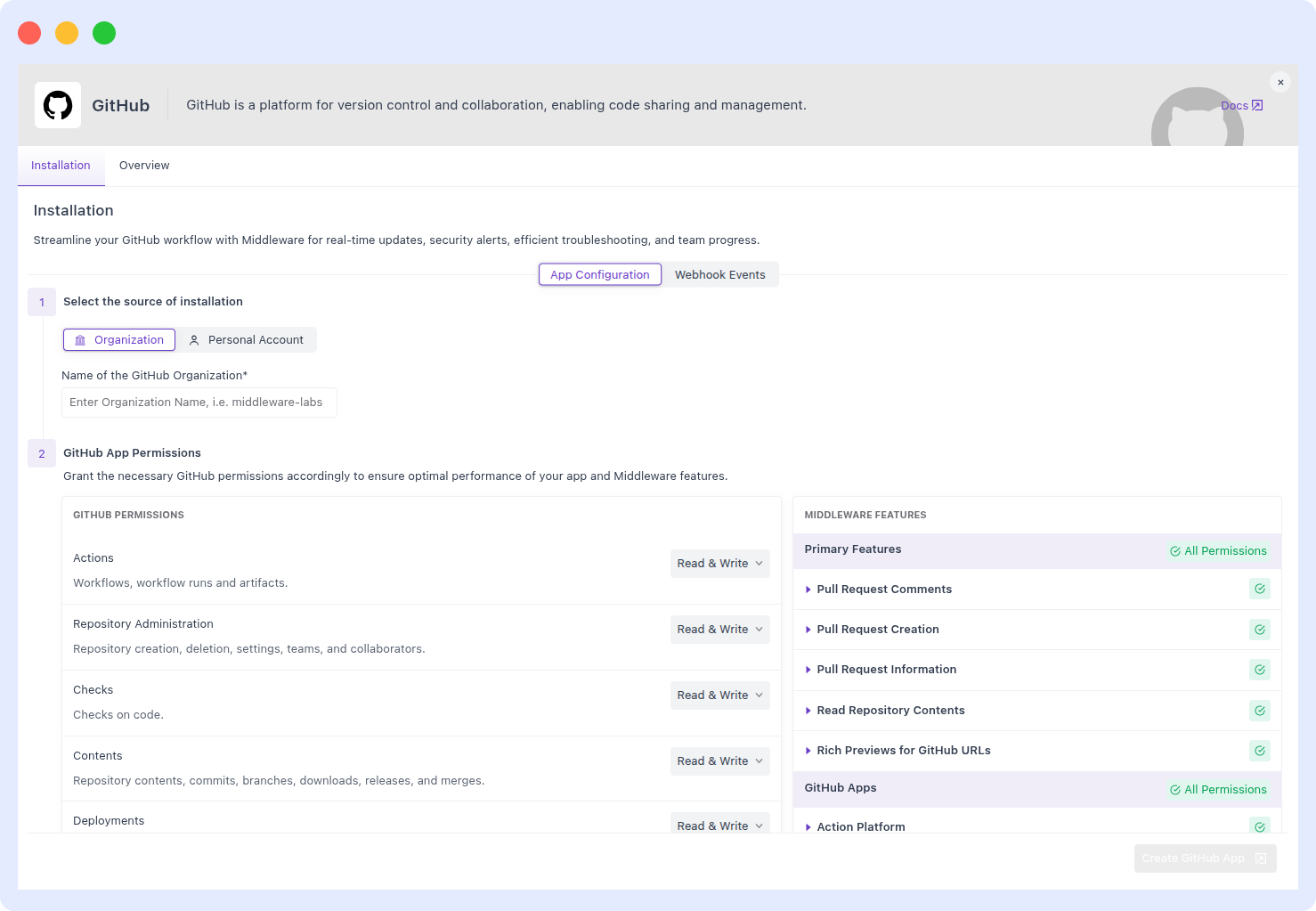Toggle the checkmark next to Action Platform
Viewport: 1316px width, 911px height.
(1259, 826)
